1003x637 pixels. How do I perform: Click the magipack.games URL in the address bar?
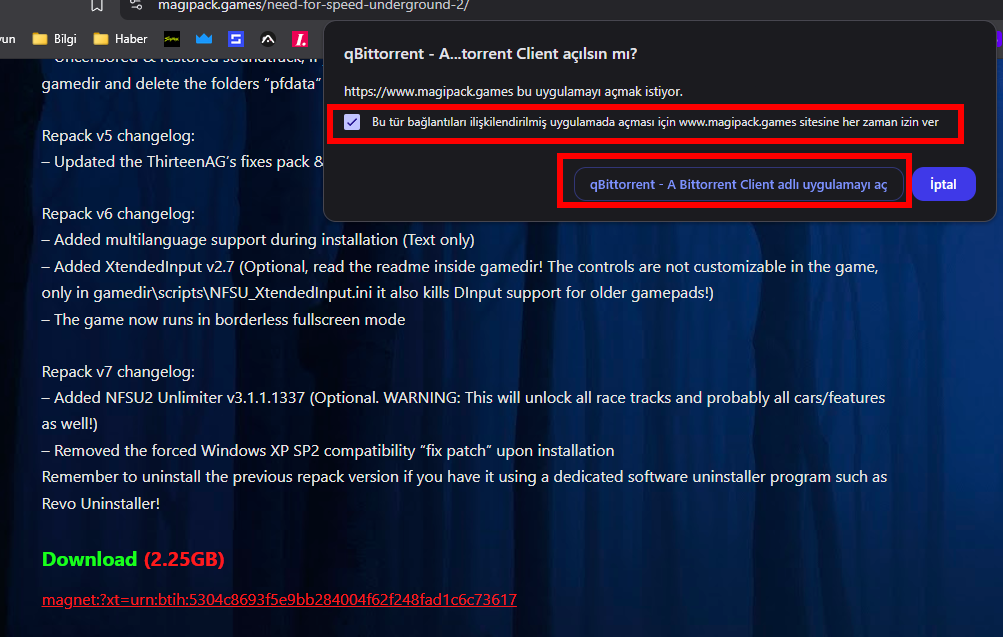click(x=313, y=6)
